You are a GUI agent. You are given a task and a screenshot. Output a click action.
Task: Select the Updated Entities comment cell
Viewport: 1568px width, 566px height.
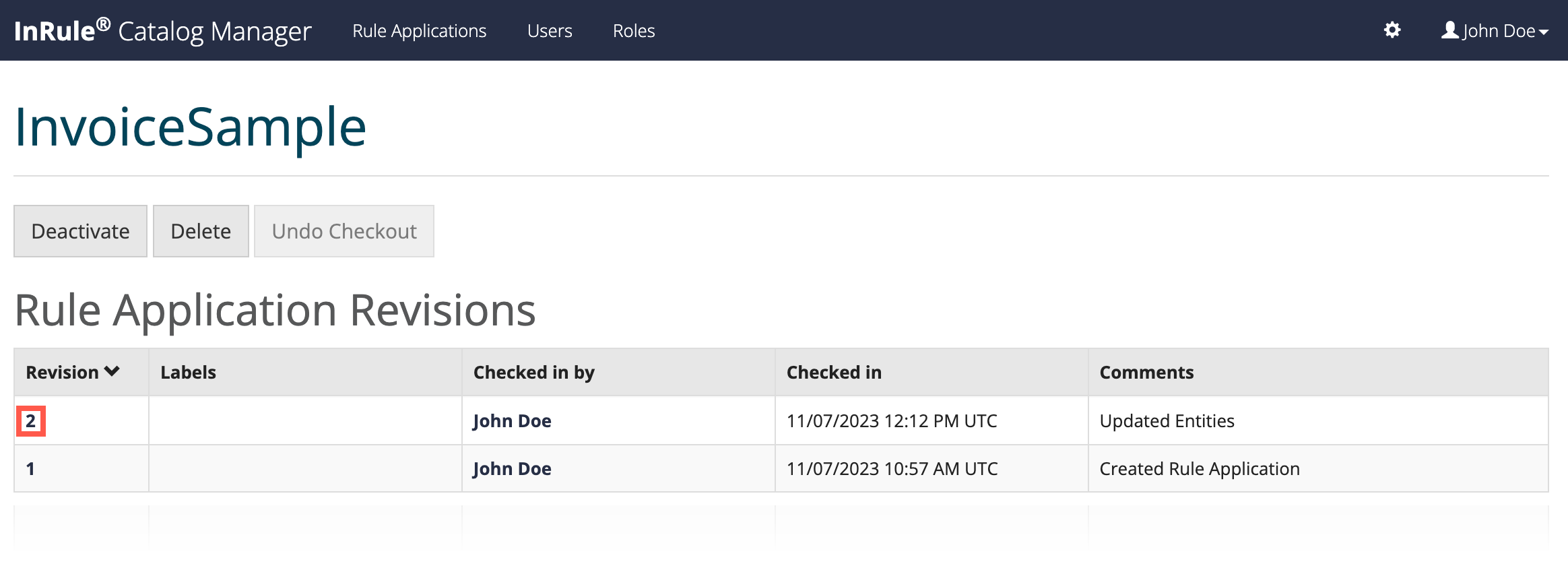[x=1167, y=421]
